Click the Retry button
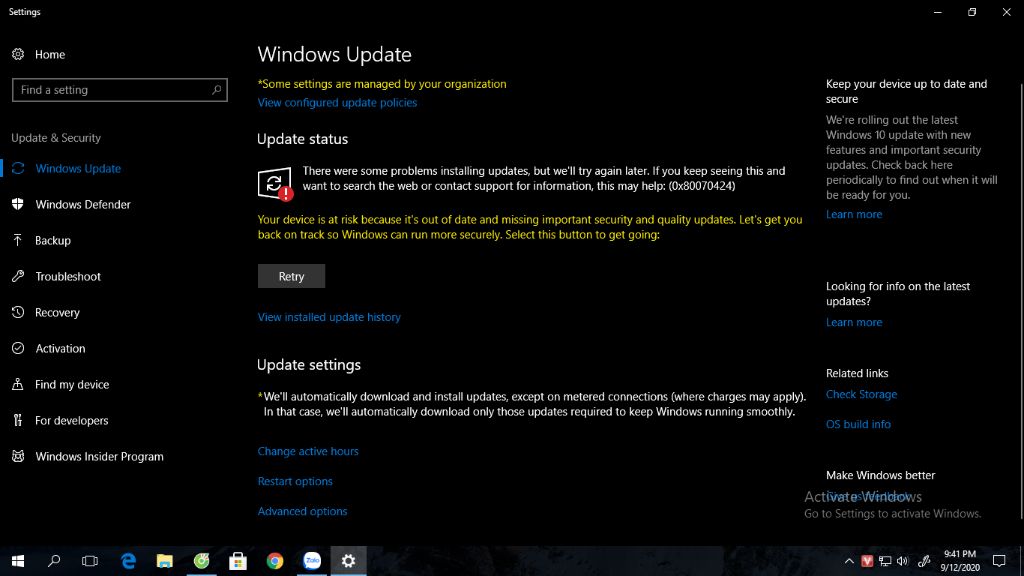This screenshot has height=576, width=1024. [291, 276]
